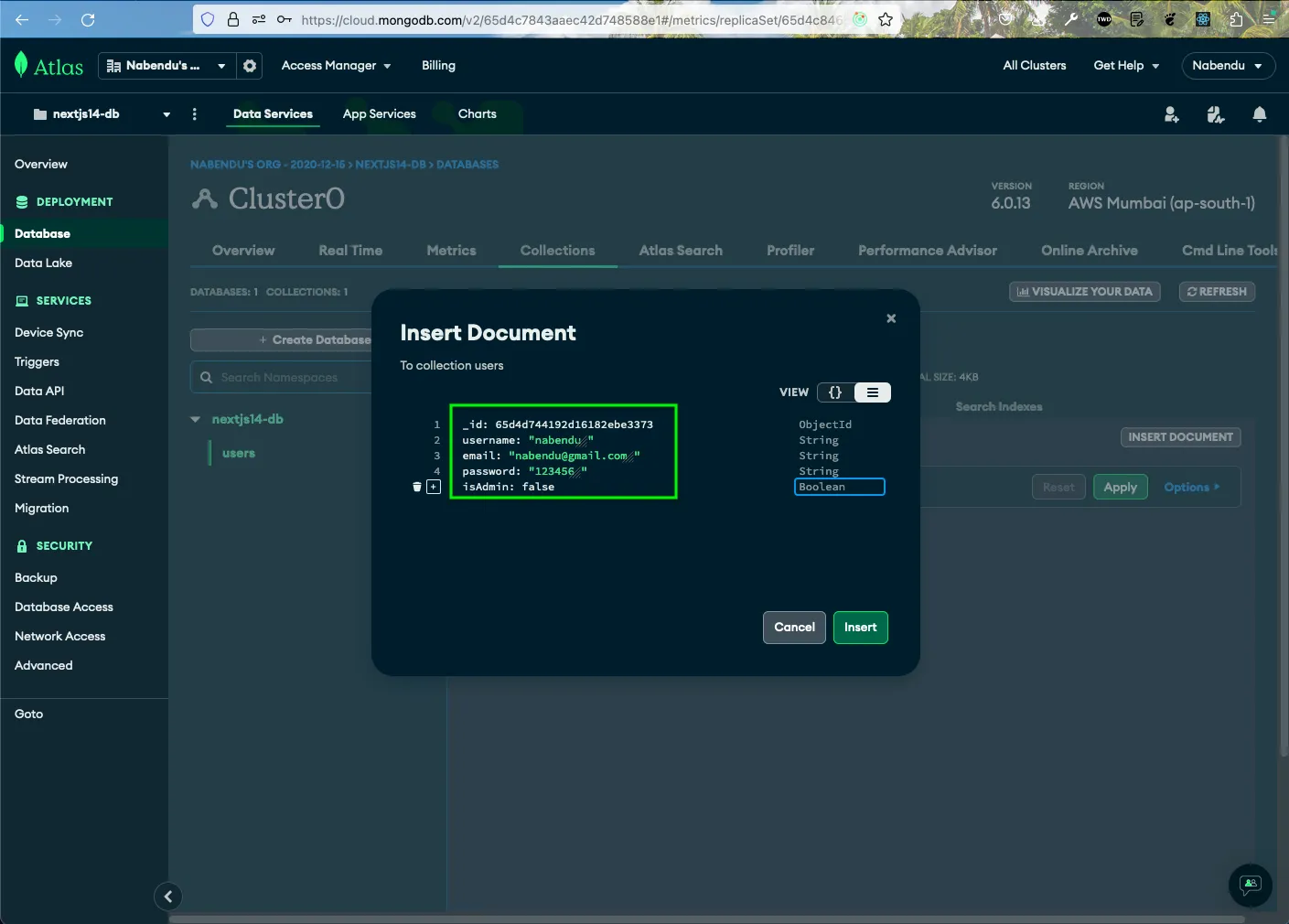Go back in browser history

click(x=22, y=19)
